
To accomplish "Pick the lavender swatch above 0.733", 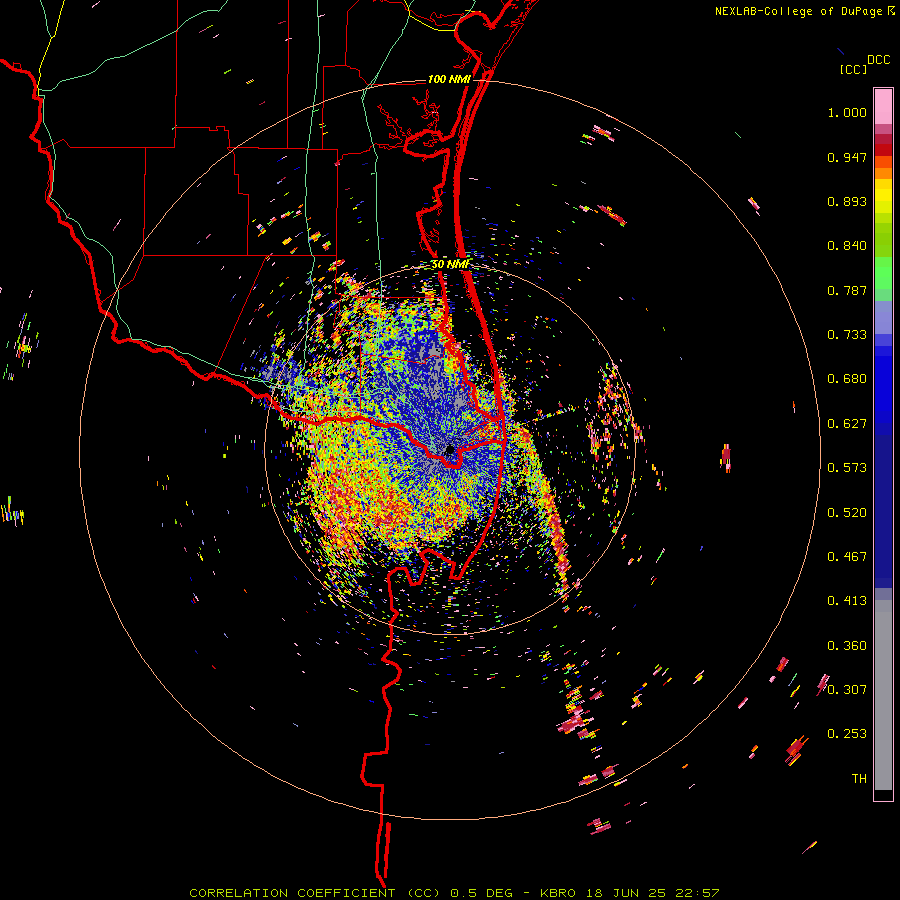I will click(x=883, y=318).
